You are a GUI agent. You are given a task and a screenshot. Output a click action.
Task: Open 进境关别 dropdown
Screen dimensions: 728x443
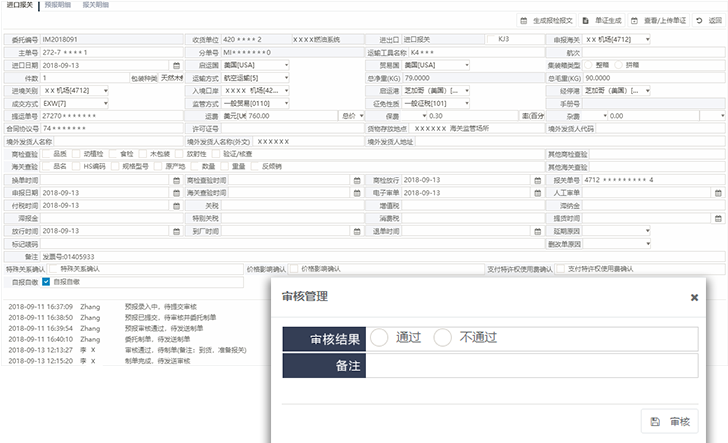pyautogui.click(x=75, y=91)
